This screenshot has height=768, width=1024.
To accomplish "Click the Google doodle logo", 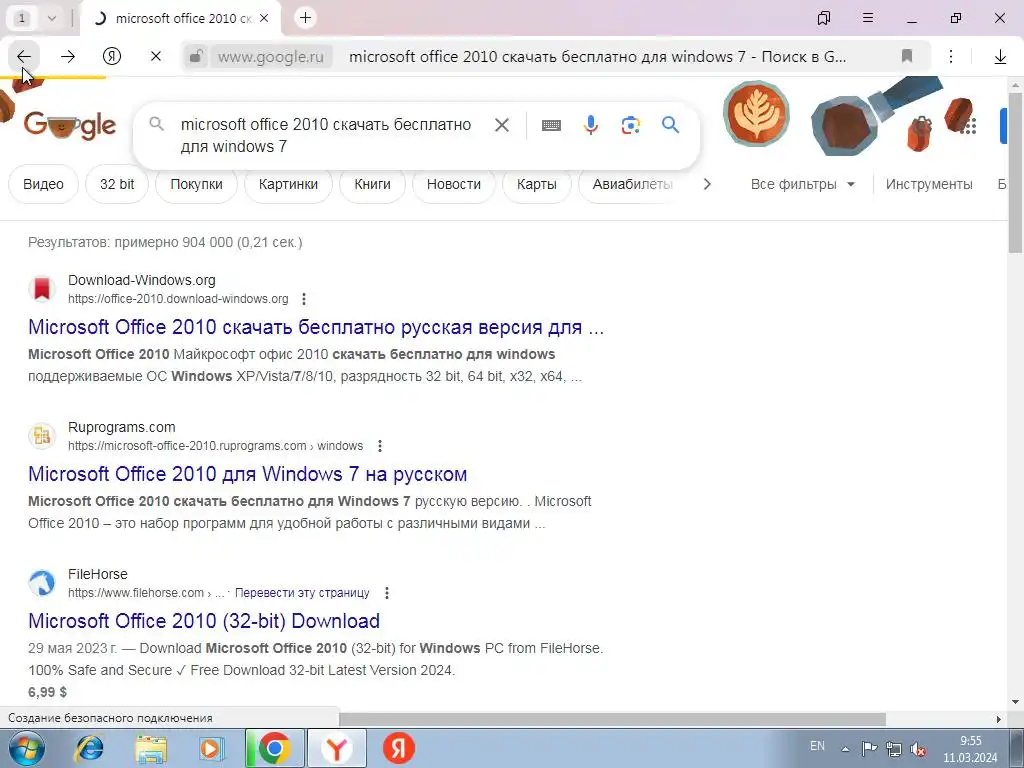I will [x=70, y=125].
